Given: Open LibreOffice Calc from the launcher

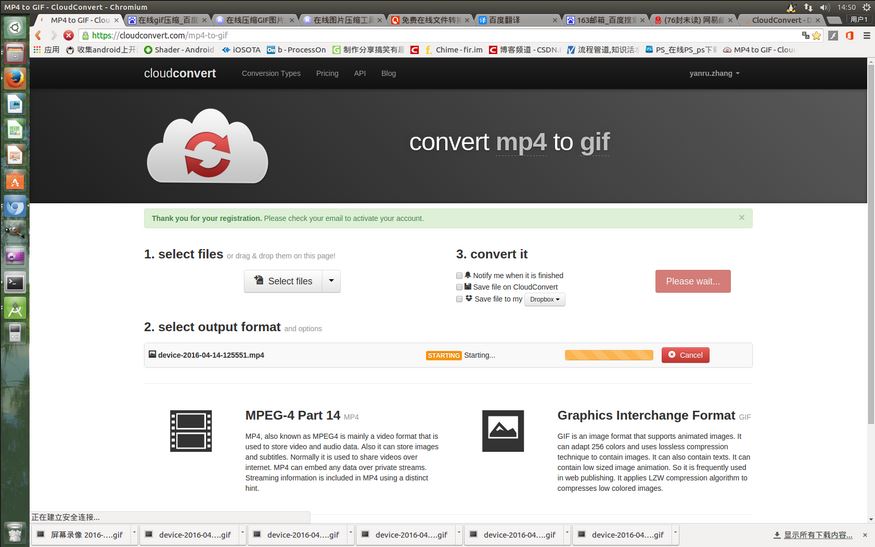Looking at the screenshot, I should point(15,129).
